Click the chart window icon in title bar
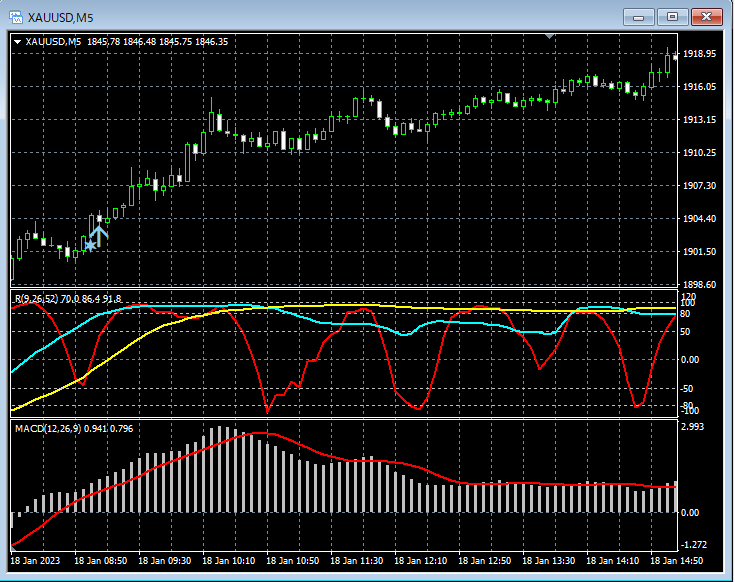Screen dimensions: 735x582 point(16,16)
